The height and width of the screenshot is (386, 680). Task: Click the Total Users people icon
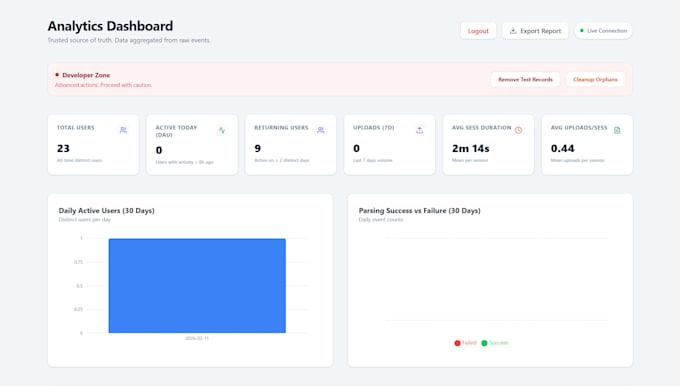tap(123, 130)
